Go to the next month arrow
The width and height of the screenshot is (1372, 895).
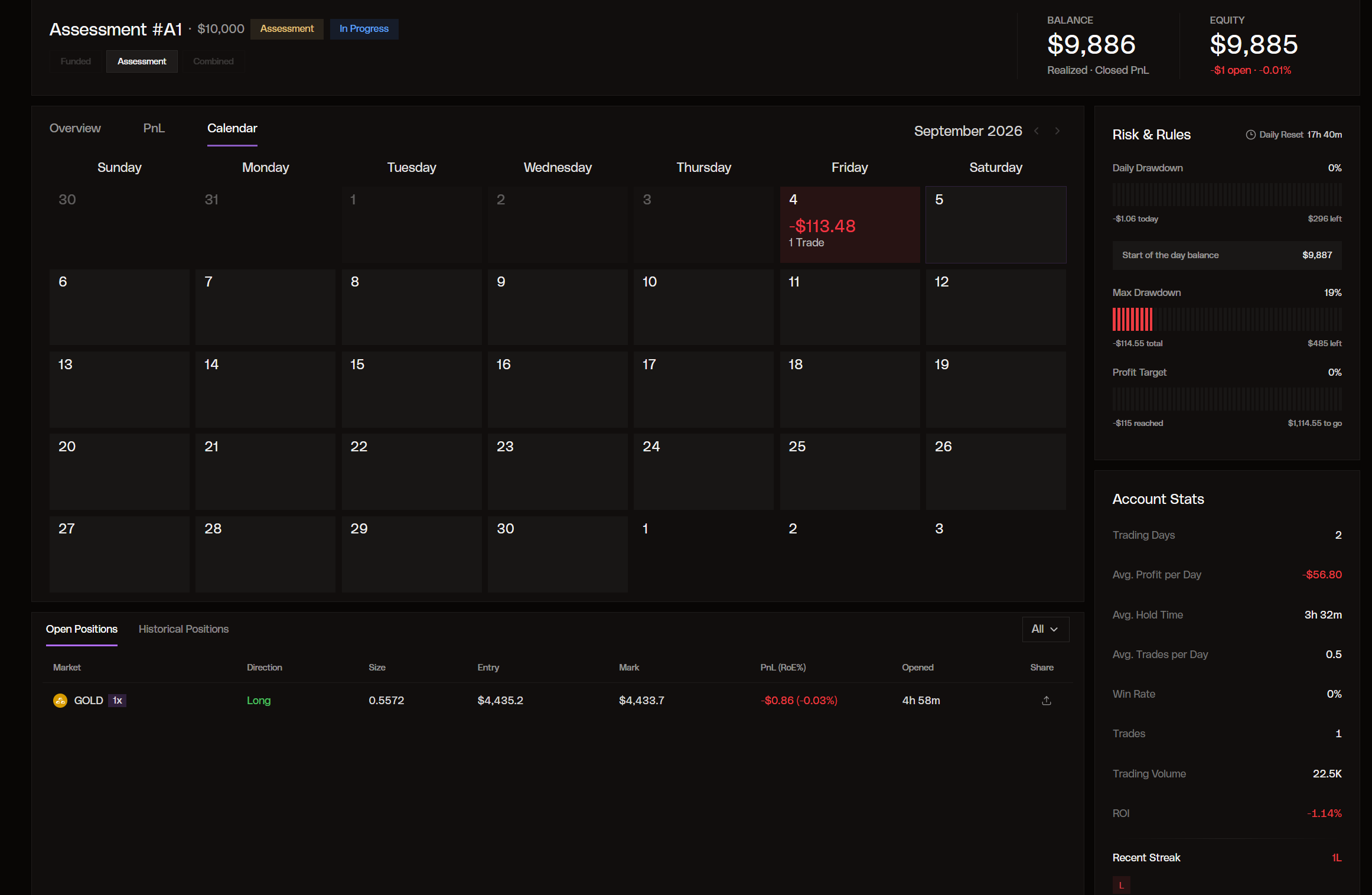[x=1057, y=131]
